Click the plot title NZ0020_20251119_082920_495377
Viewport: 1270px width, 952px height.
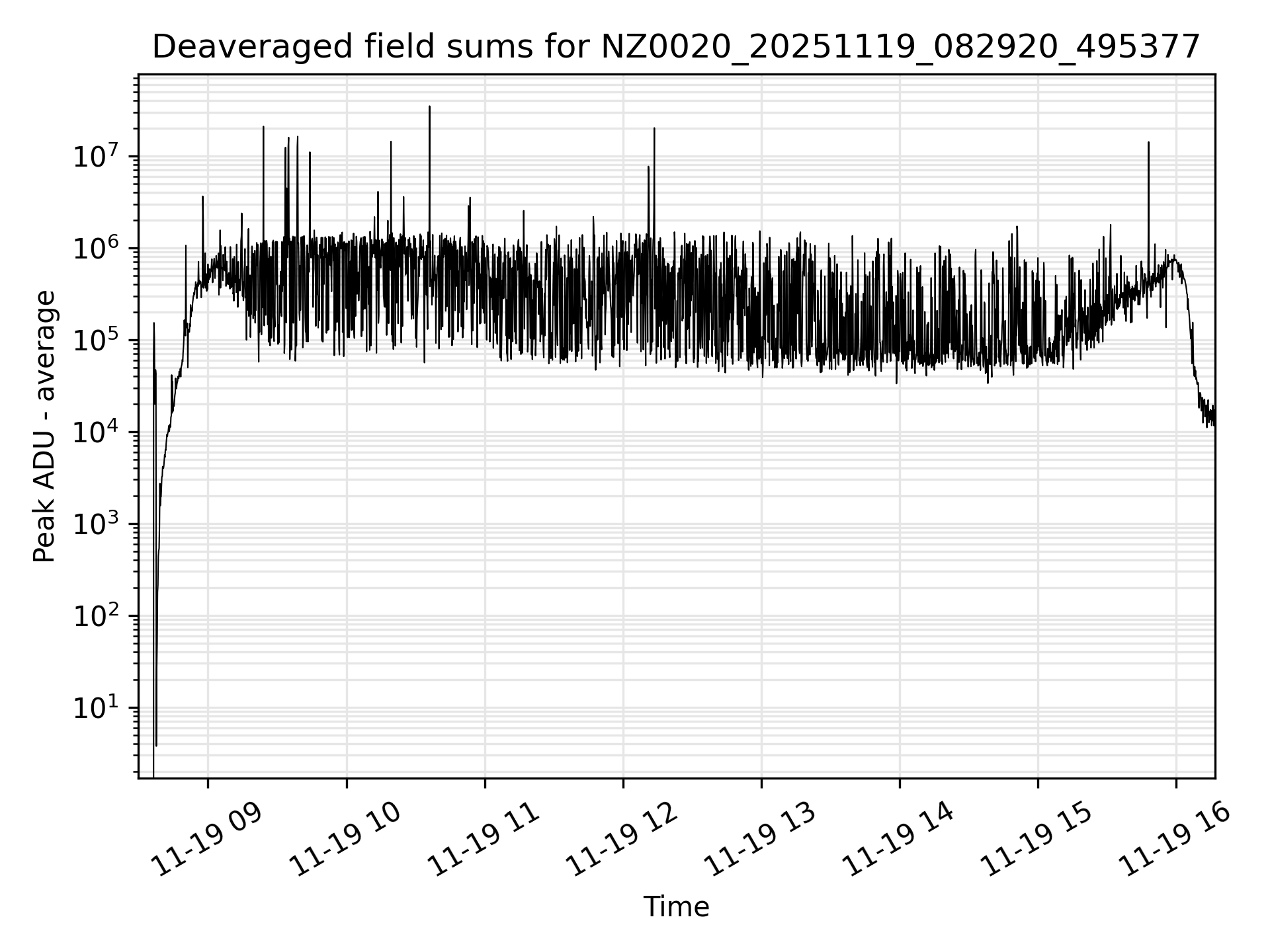(676, 48)
